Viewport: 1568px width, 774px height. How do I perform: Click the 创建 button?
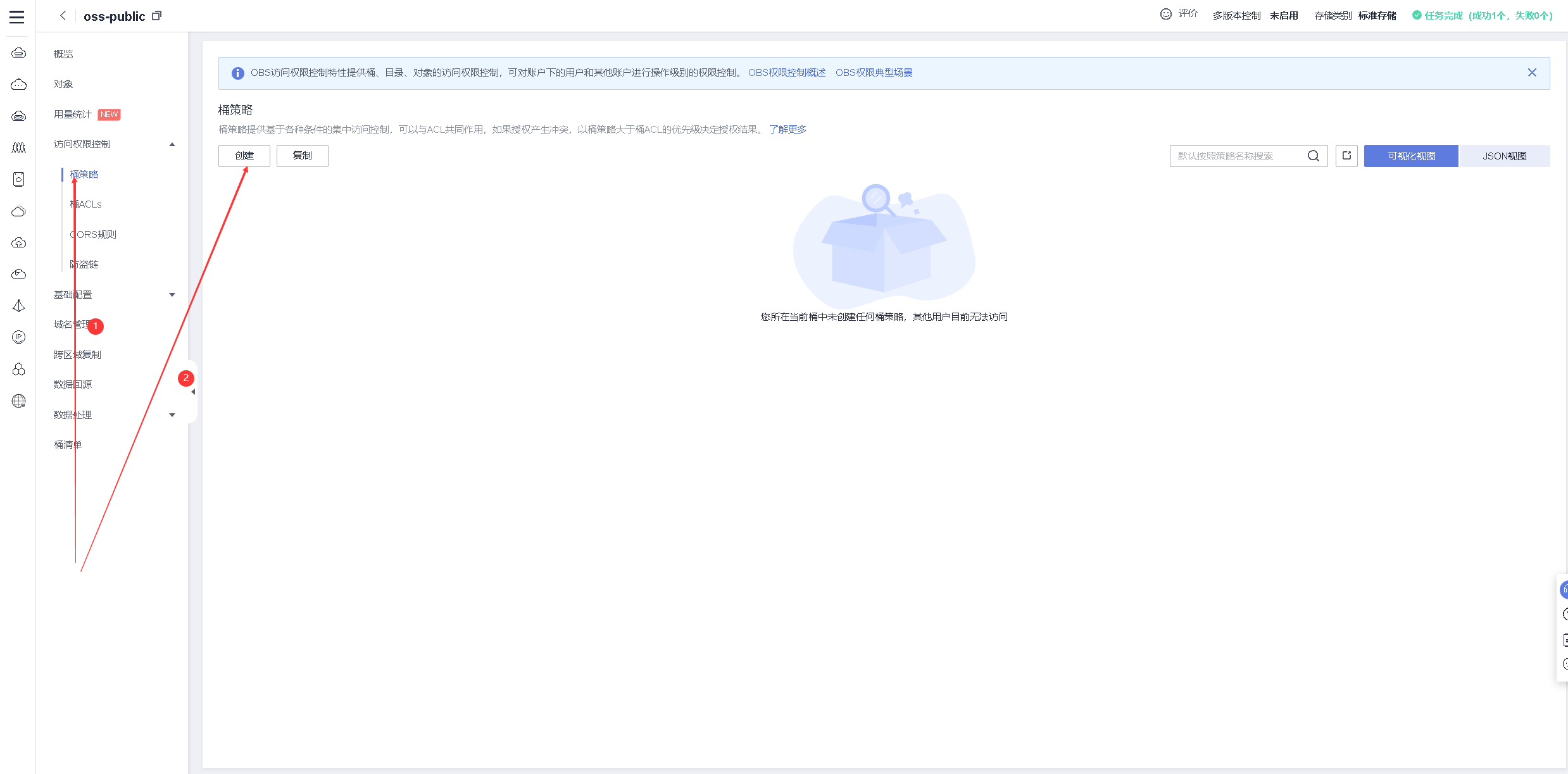244,156
